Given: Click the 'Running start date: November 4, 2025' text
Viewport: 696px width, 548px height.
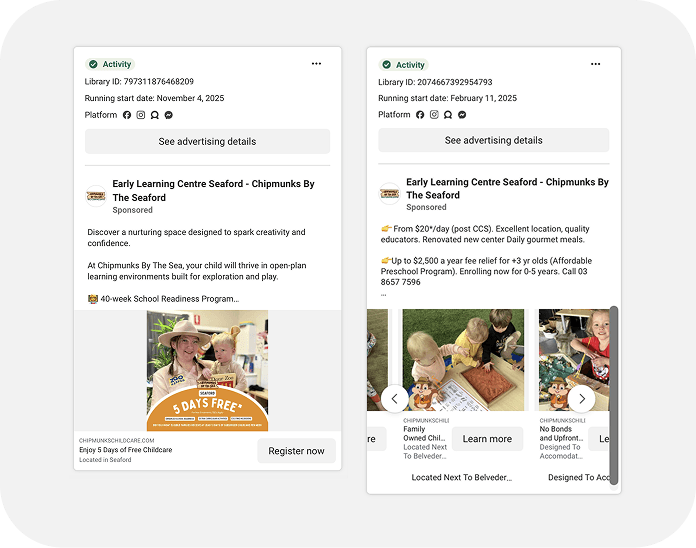Looking at the screenshot, I should (x=154, y=98).
